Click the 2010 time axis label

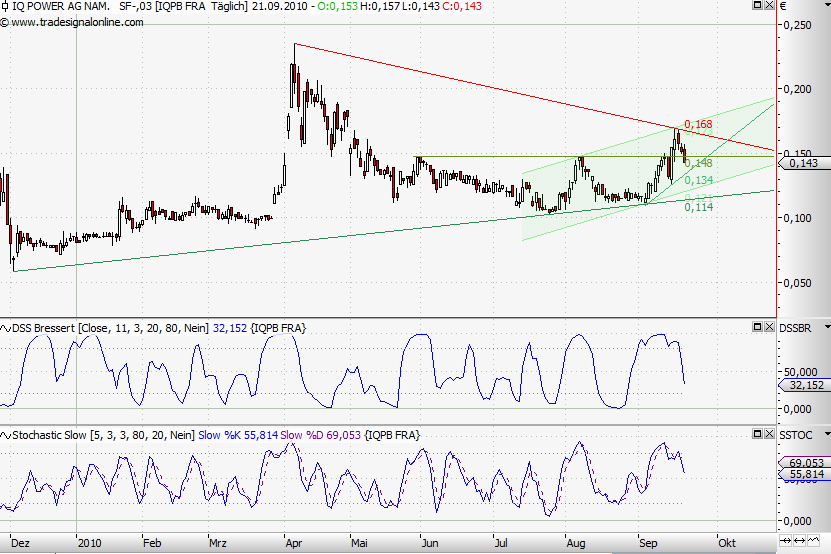pos(89,543)
